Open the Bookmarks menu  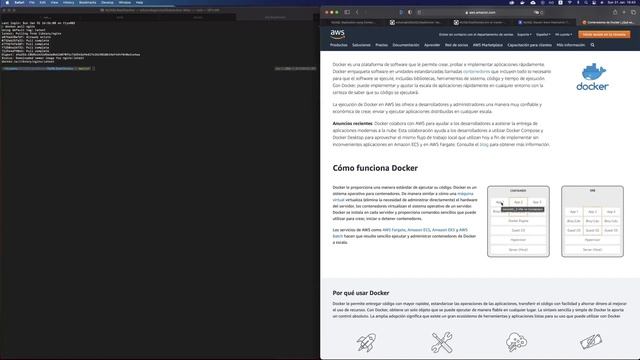(x=87, y=2)
